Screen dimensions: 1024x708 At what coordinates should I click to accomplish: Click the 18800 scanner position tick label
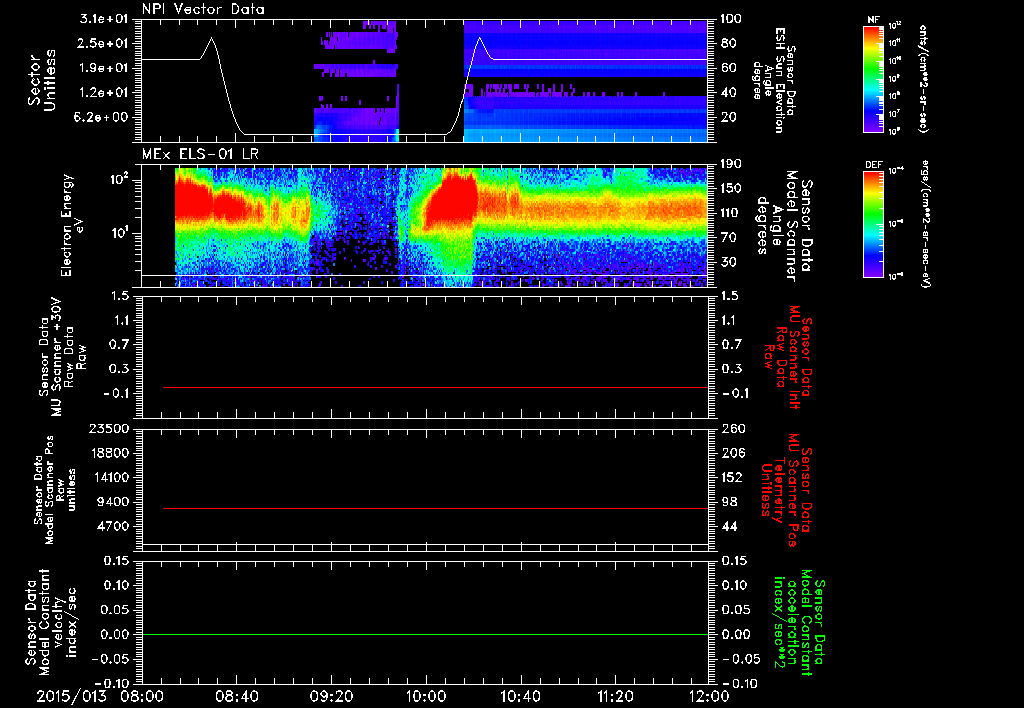108,453
